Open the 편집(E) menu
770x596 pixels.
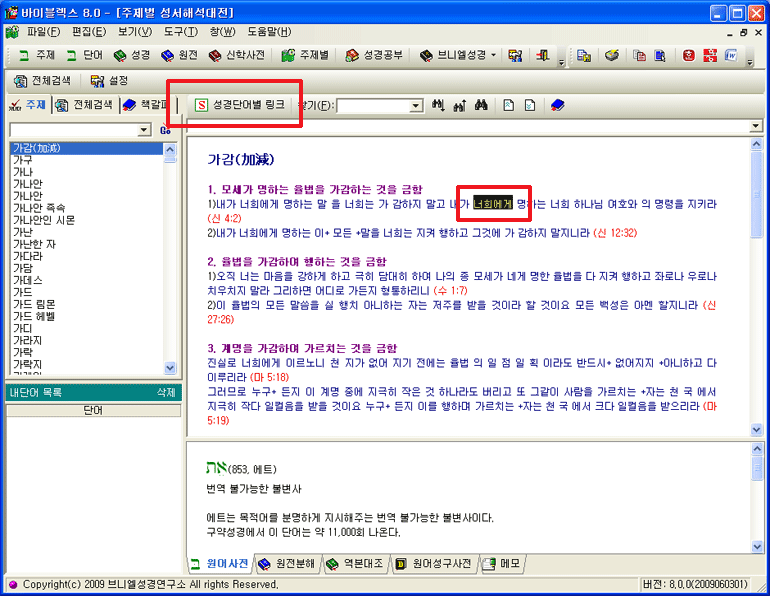(x=89, y=32)
